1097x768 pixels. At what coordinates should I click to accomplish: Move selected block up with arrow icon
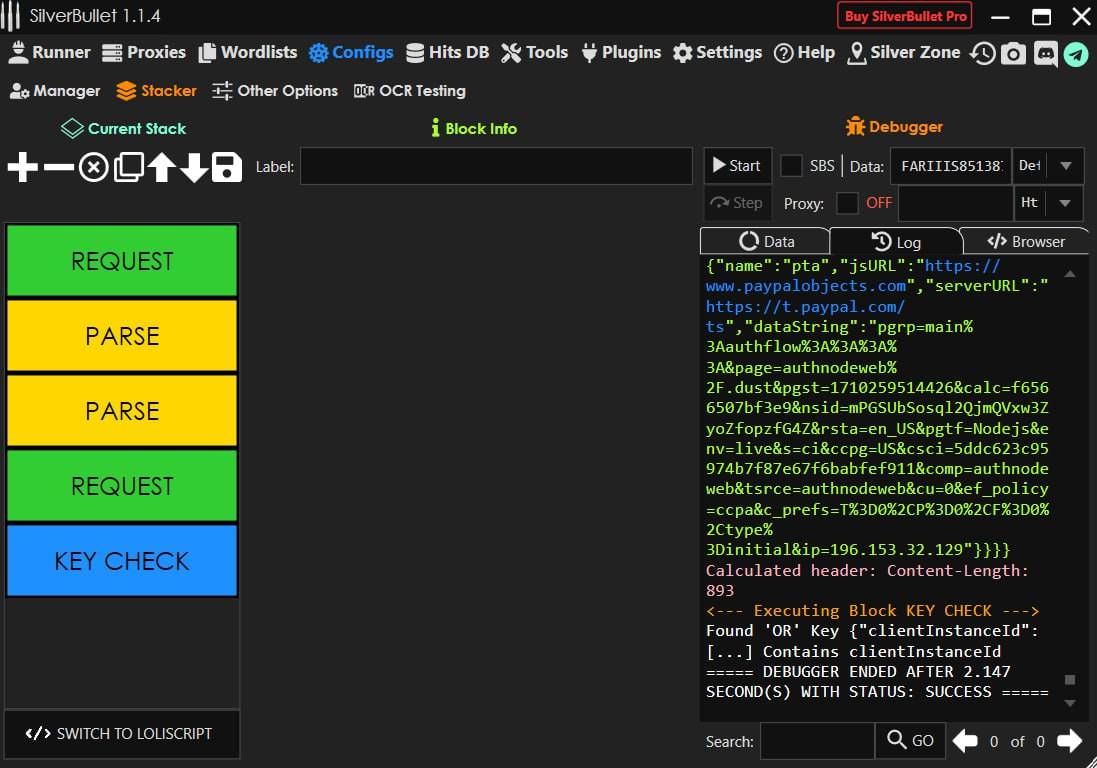click(x=161, y=167)
